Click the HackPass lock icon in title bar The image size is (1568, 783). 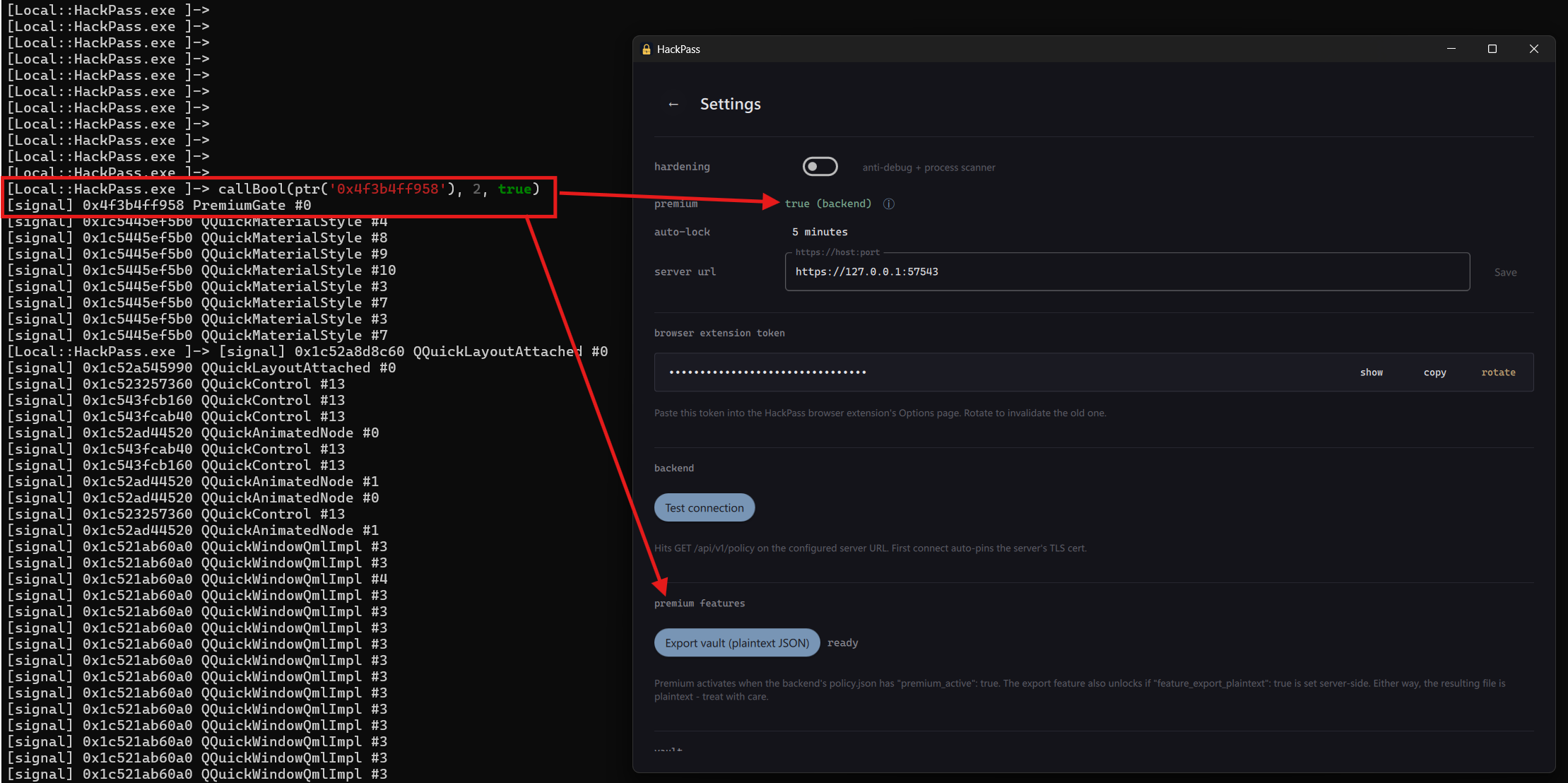(x=646, y=49)
